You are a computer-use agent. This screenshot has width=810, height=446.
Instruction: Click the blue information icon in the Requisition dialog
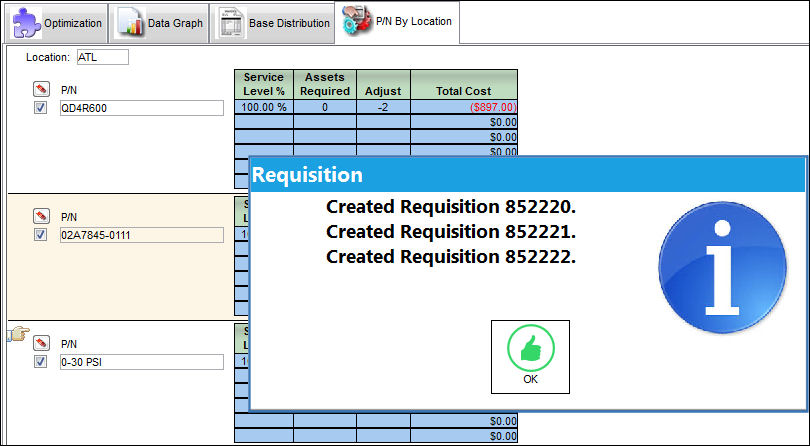(722, 267)
